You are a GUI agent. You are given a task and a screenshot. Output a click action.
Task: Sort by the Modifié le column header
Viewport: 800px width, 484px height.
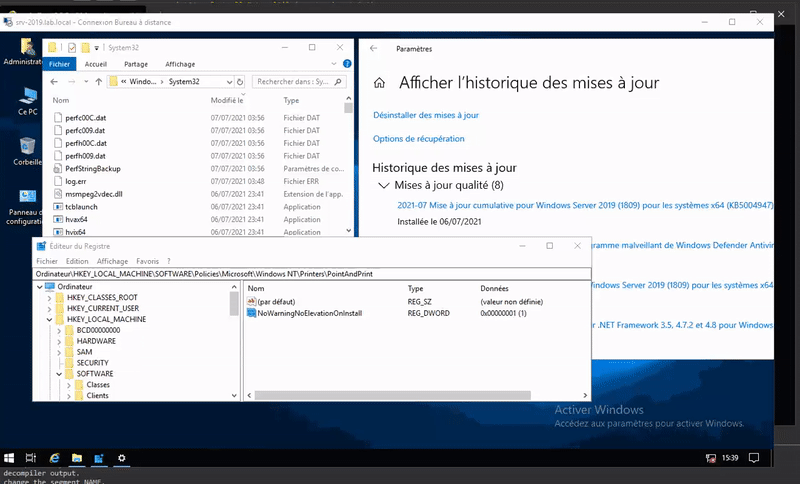(x=227, y=100)
